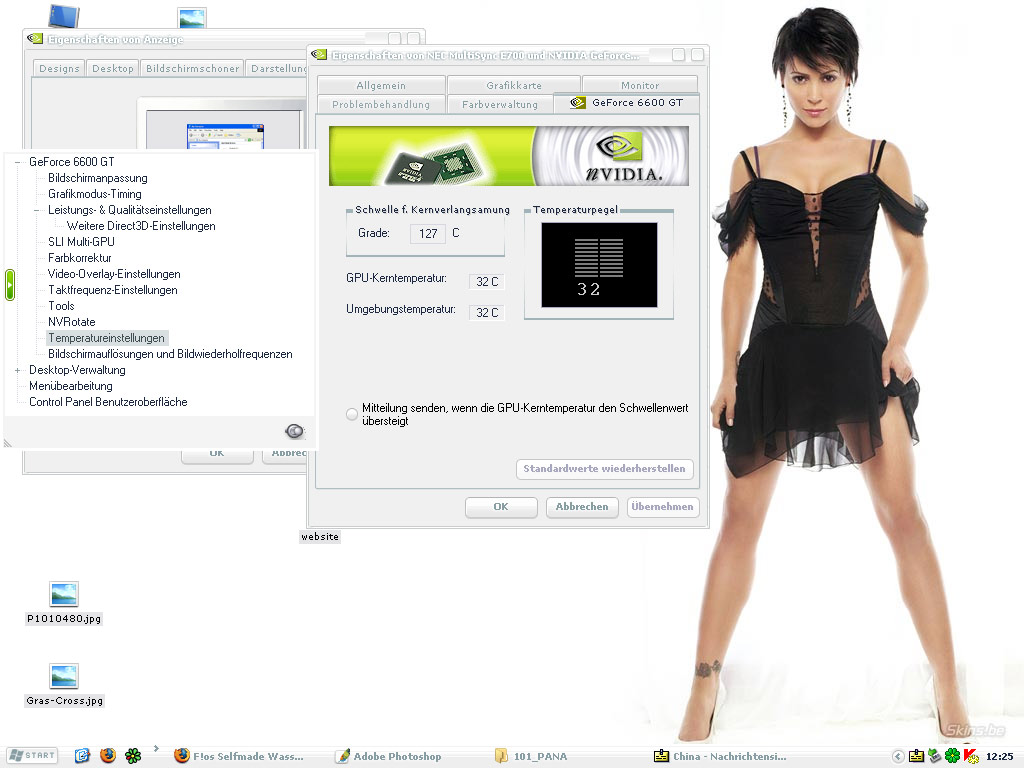The width and height of the screenshot is (1024, 768).
Task: Select the GeForce 6600 GT tab
Action: point(626,103)
